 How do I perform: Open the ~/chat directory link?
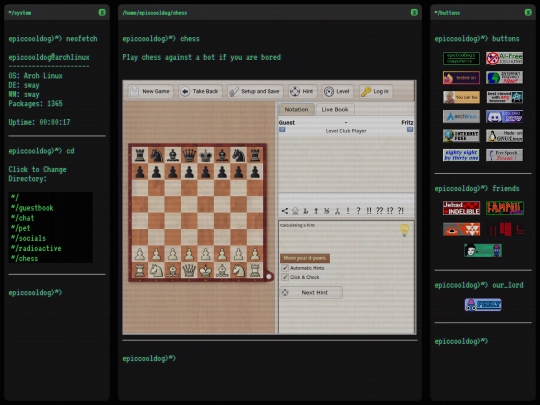pos(22,218)
